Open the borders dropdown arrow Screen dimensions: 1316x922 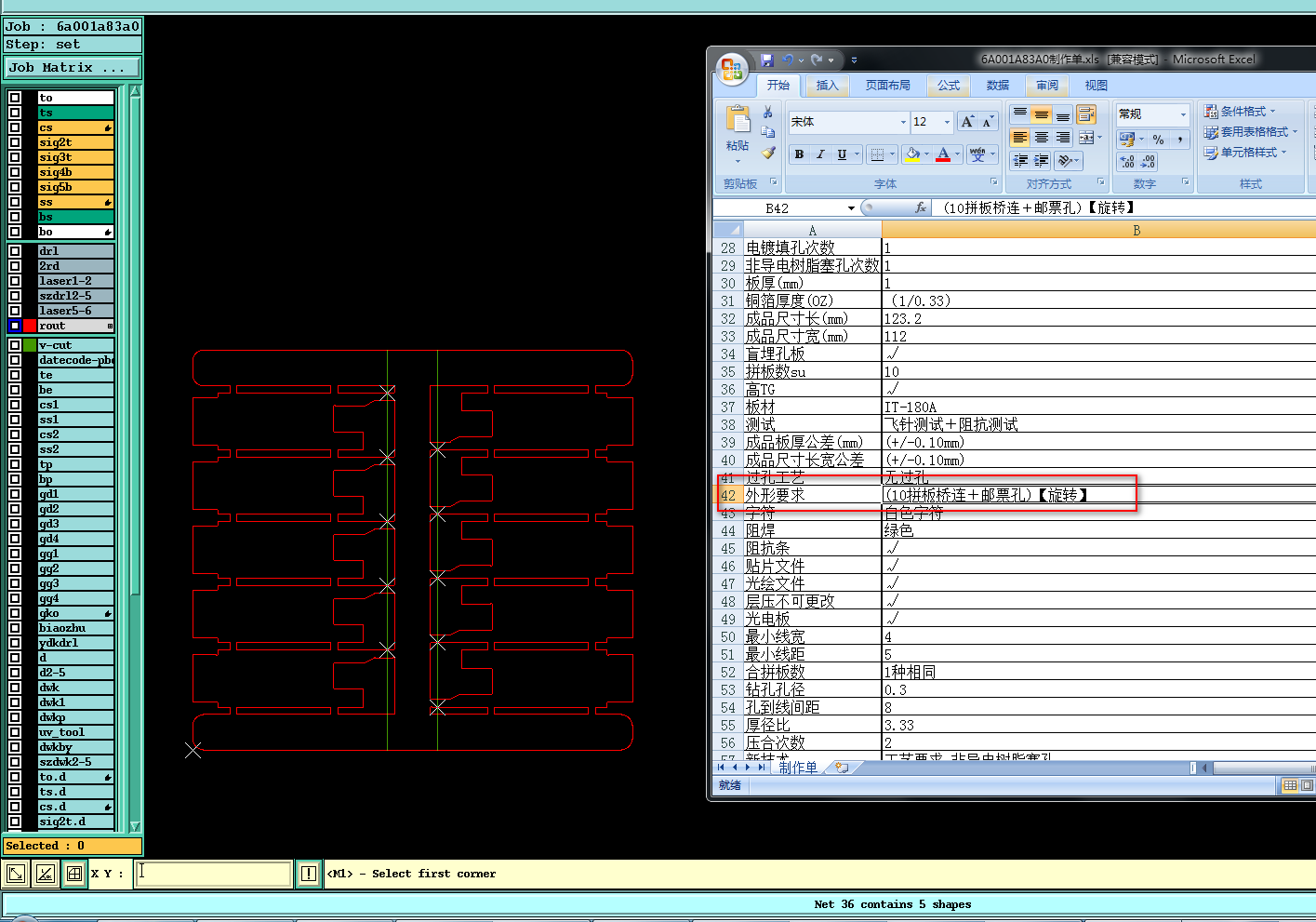tap(892, 154)
